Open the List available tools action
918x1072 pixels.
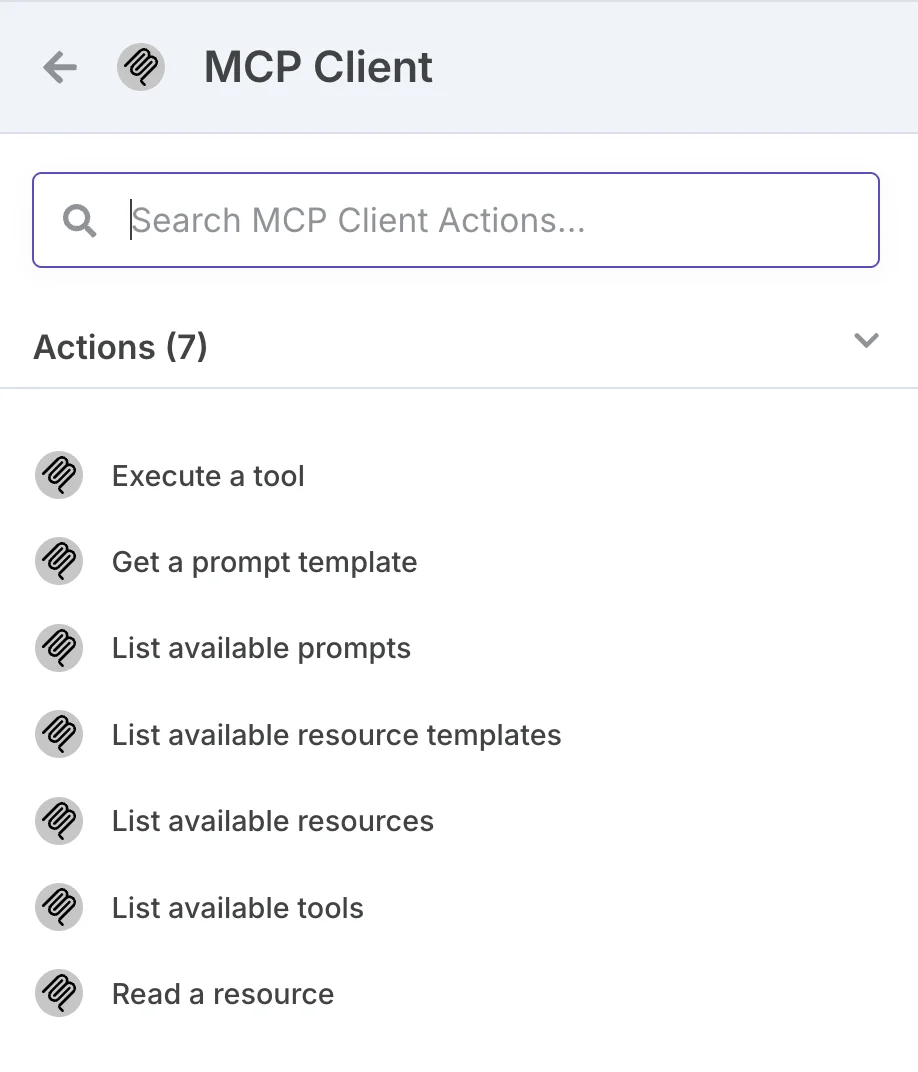(236, 907)
